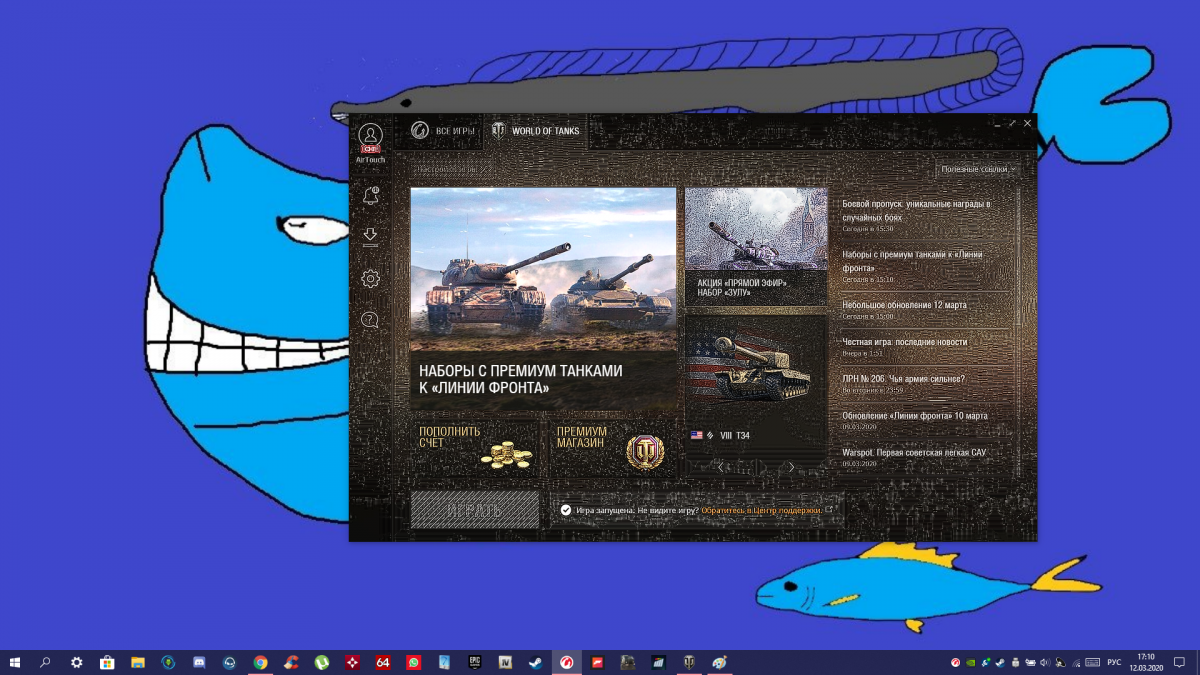Close the Game Center window
The image size is (1200, 675).
click(x=1027, y=123)
